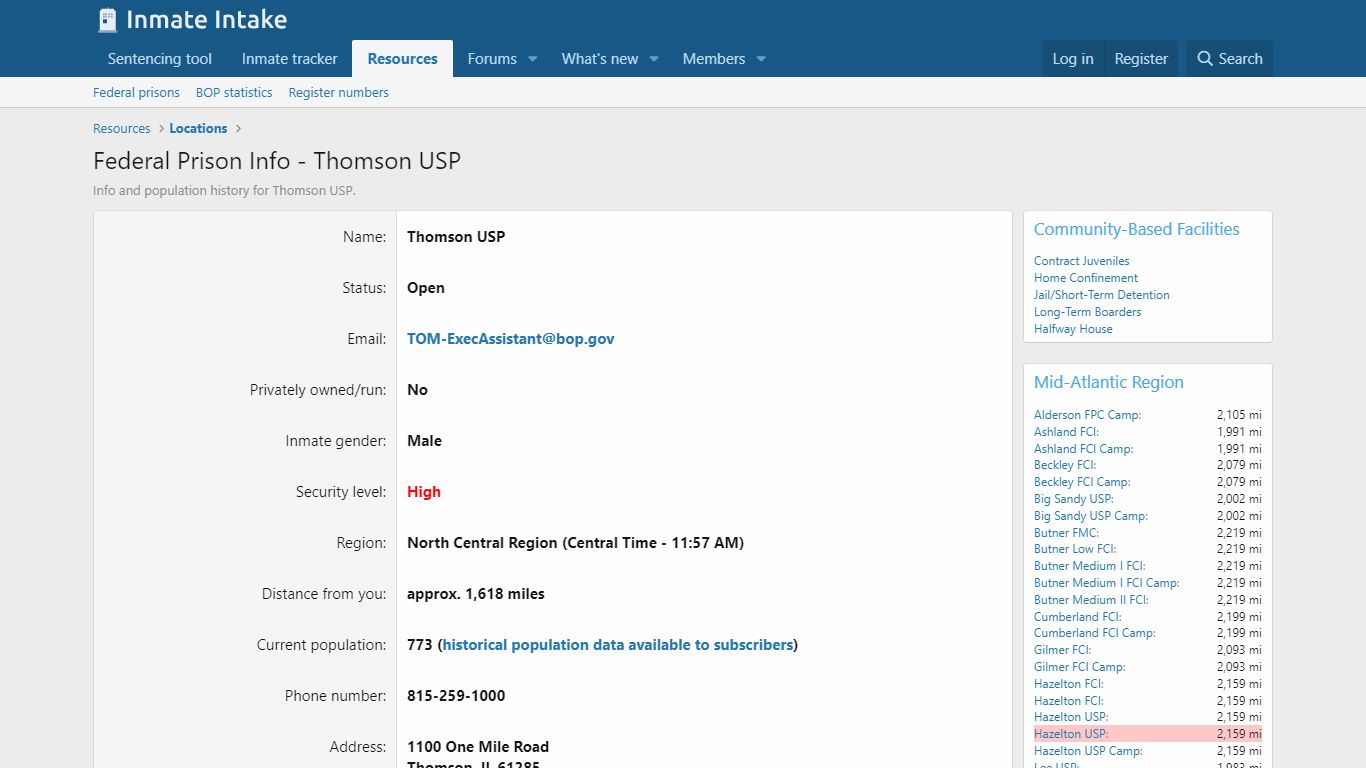Image resolution: width=1366 pixels, height=768 pixels.
Task: Open Ashland FCI link
Action: tap(1066, 432)
